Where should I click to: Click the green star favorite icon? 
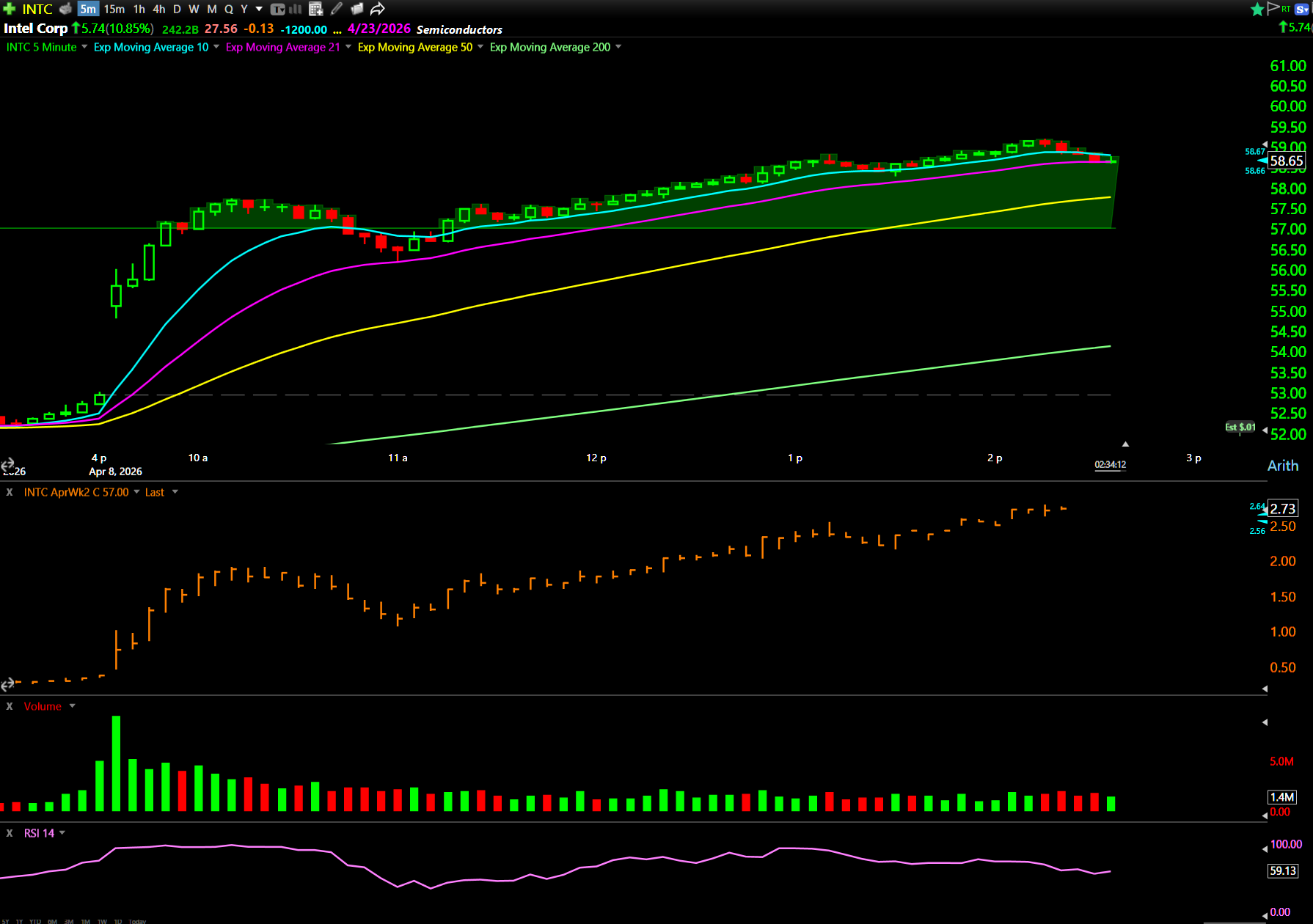point(1257,9)
